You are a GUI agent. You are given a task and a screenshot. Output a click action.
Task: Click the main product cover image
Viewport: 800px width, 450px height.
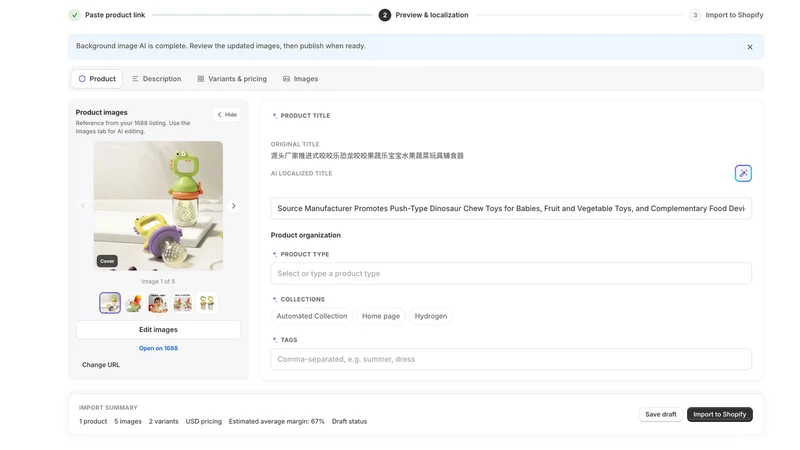[x=158, y=206]
